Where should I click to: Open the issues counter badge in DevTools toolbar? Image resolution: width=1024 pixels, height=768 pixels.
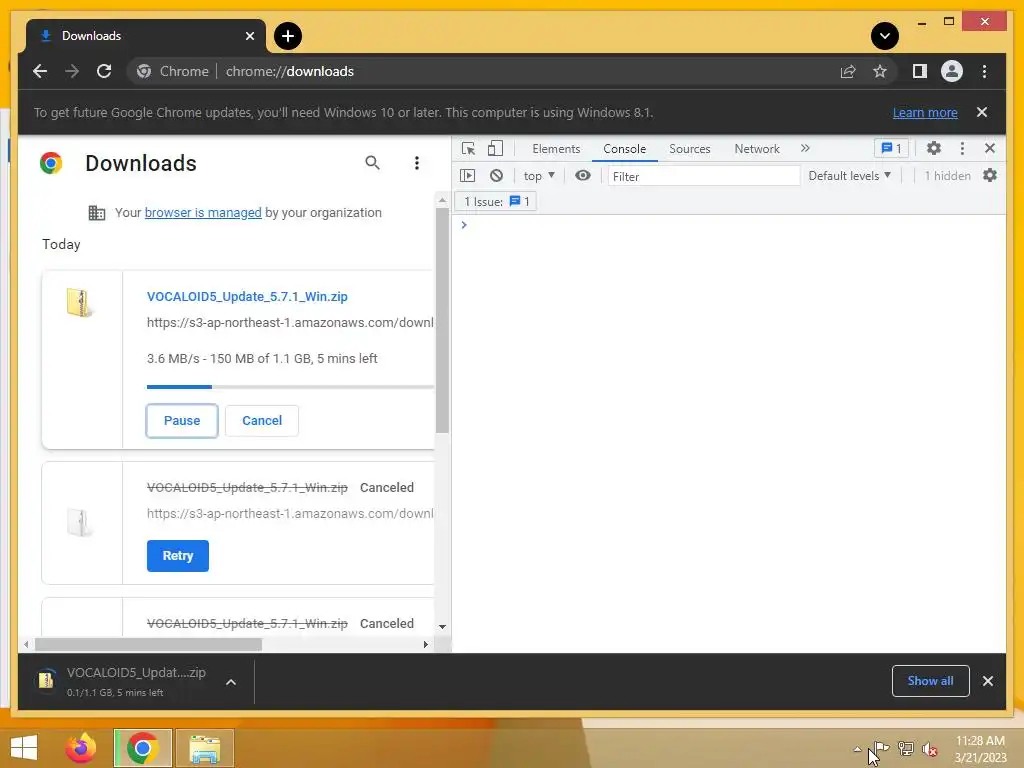[891, 148]
